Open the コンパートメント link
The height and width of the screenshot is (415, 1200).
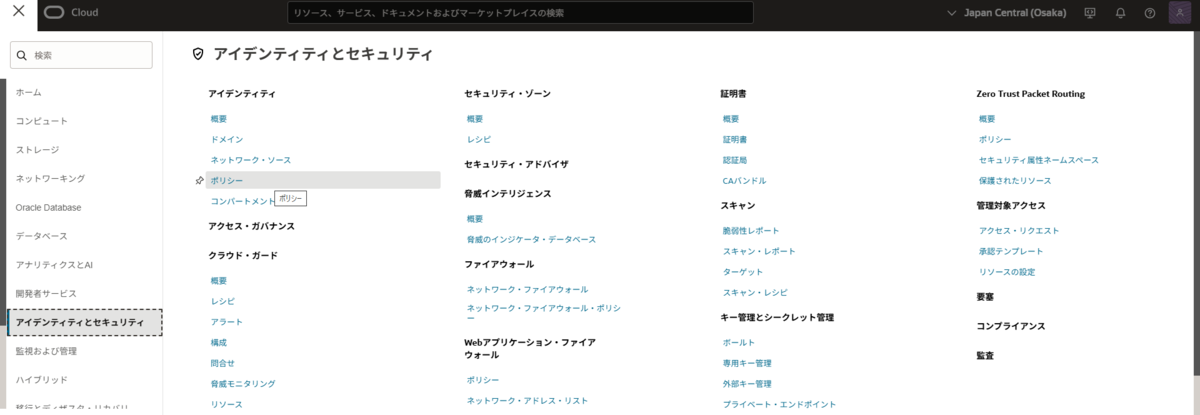point(242,201)
